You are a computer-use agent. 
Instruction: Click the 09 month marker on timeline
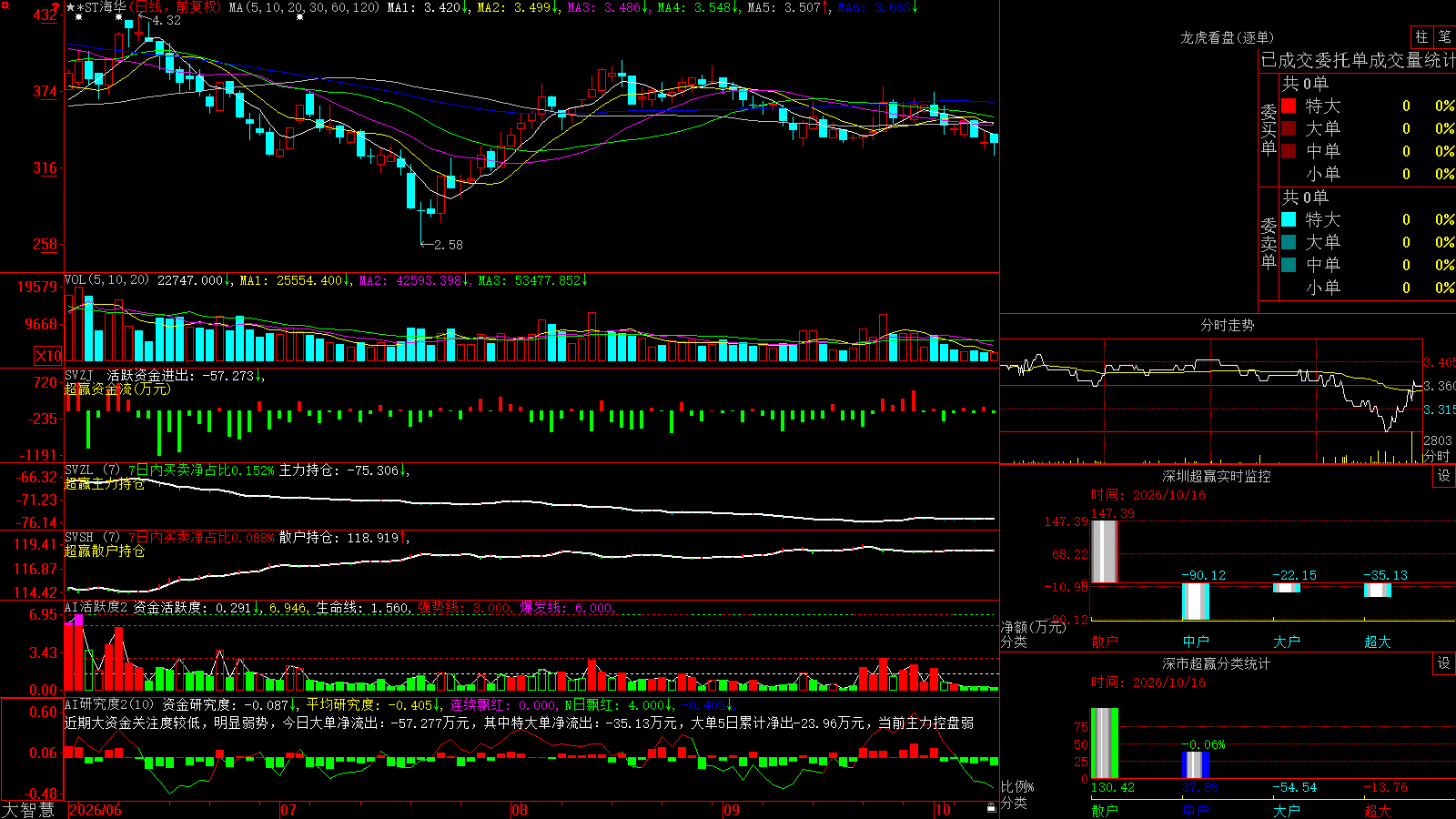[x=732, y=810]
